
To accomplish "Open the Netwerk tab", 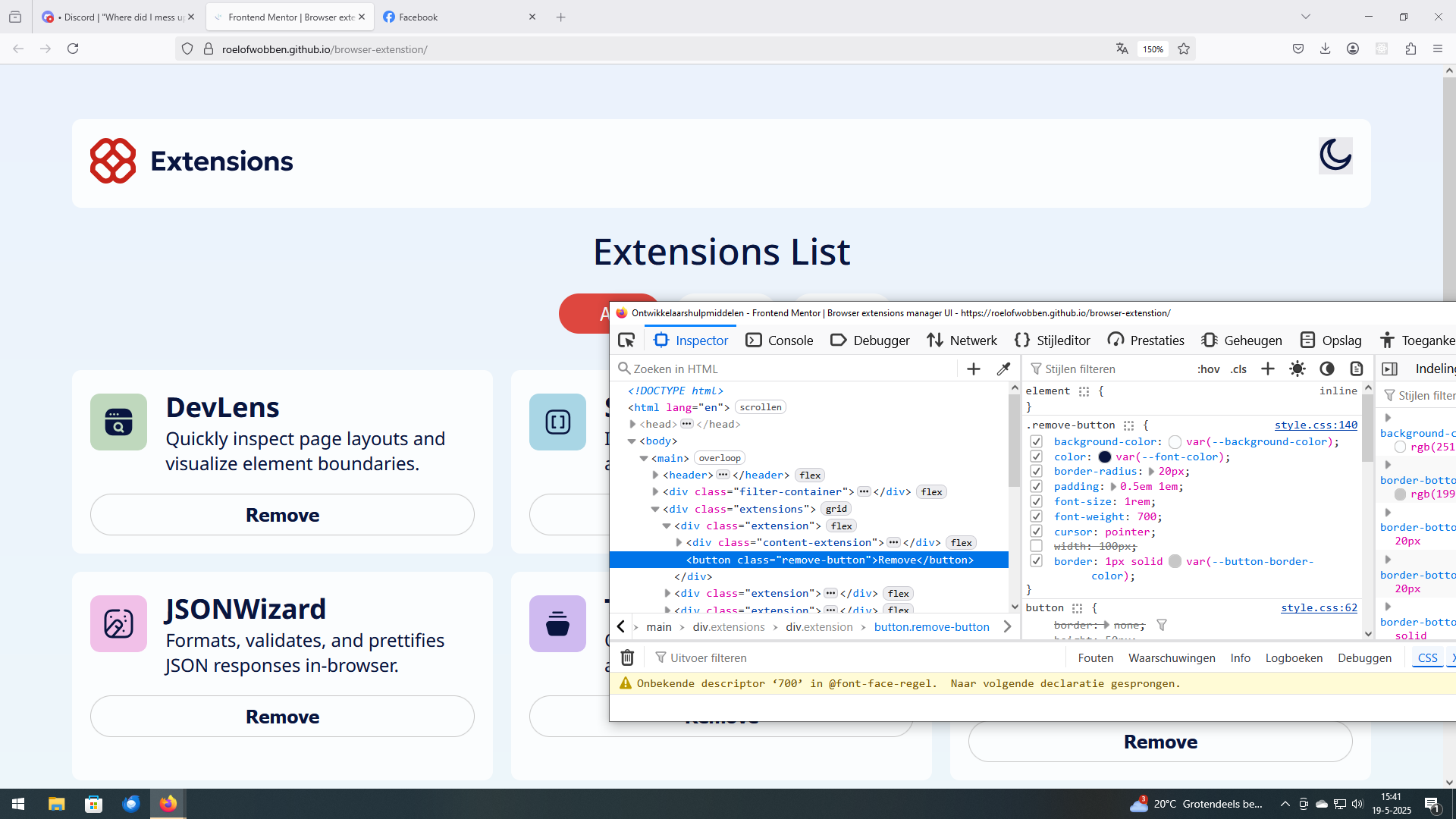I will [x=962, y=340].
